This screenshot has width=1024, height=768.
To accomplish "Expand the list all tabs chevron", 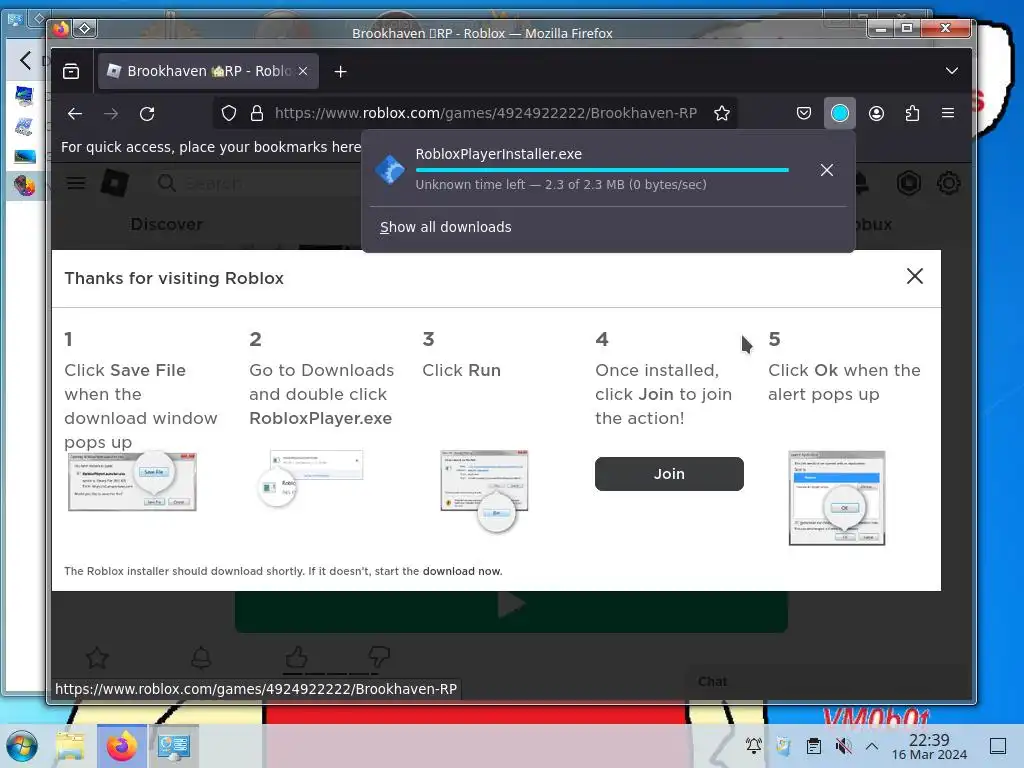I will (952, 71).
